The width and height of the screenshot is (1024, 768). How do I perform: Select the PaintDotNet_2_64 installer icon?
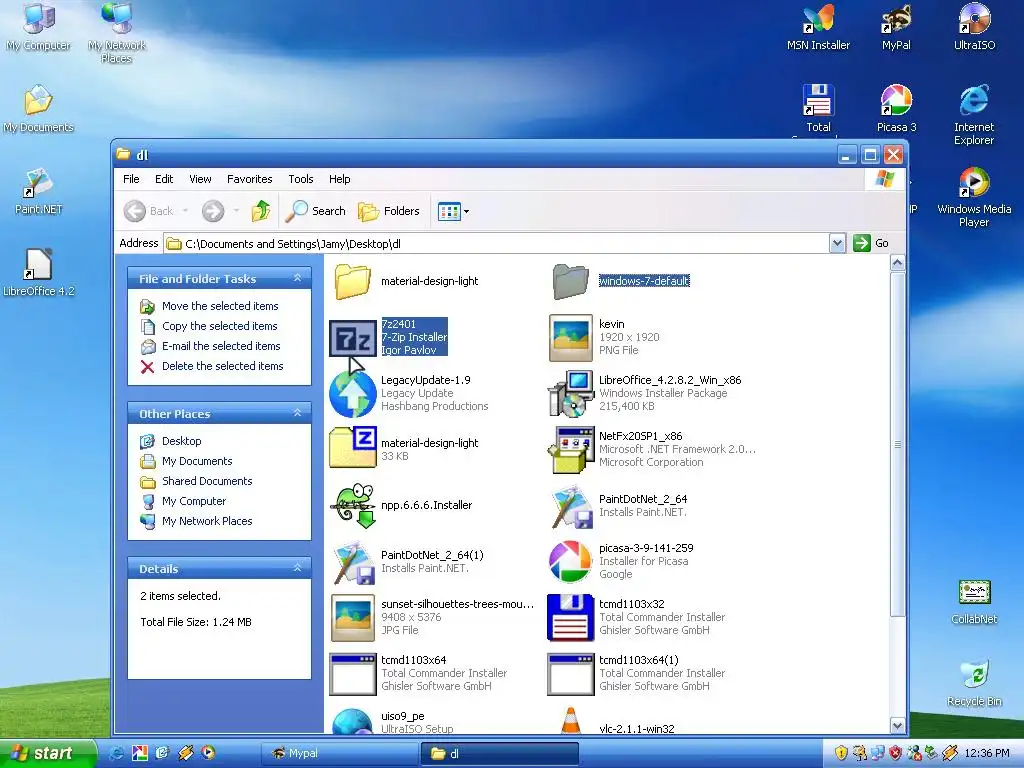[x=571, y=506]
